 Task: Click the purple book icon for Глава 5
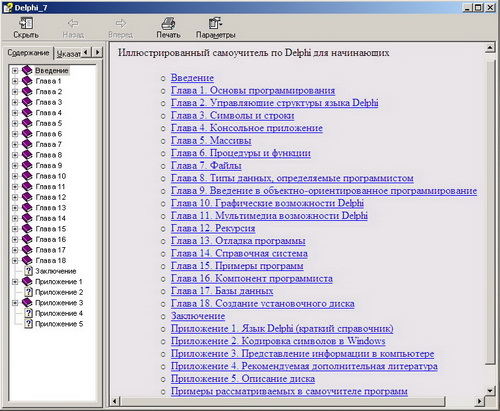click(27, 123)
